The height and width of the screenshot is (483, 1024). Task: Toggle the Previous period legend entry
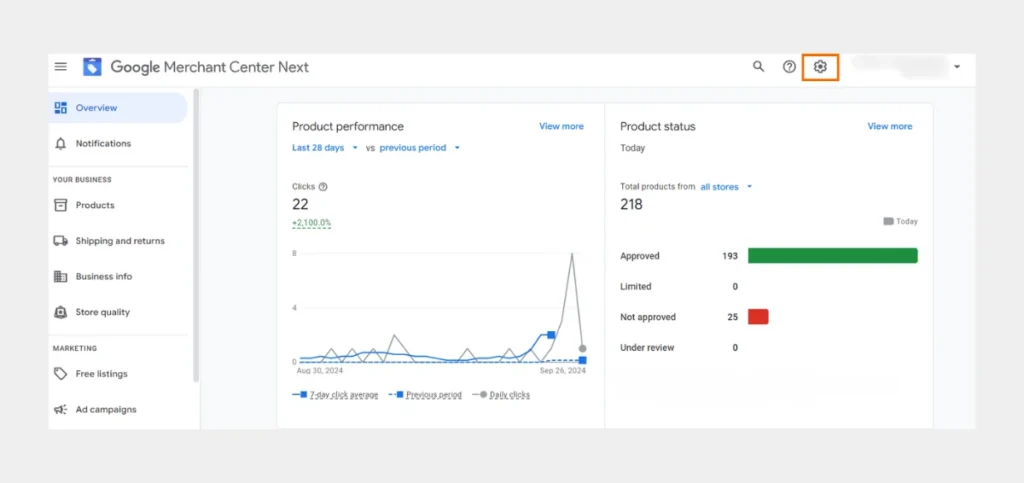click(x=425, y=395)
